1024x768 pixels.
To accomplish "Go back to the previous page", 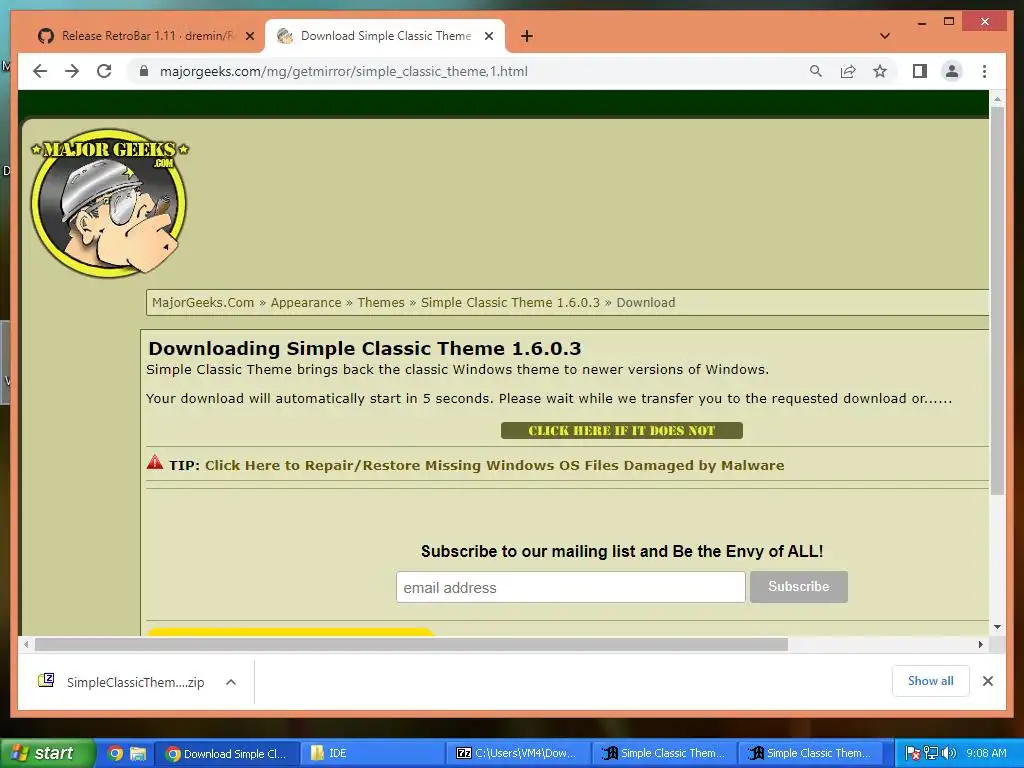I will point(40,71).
